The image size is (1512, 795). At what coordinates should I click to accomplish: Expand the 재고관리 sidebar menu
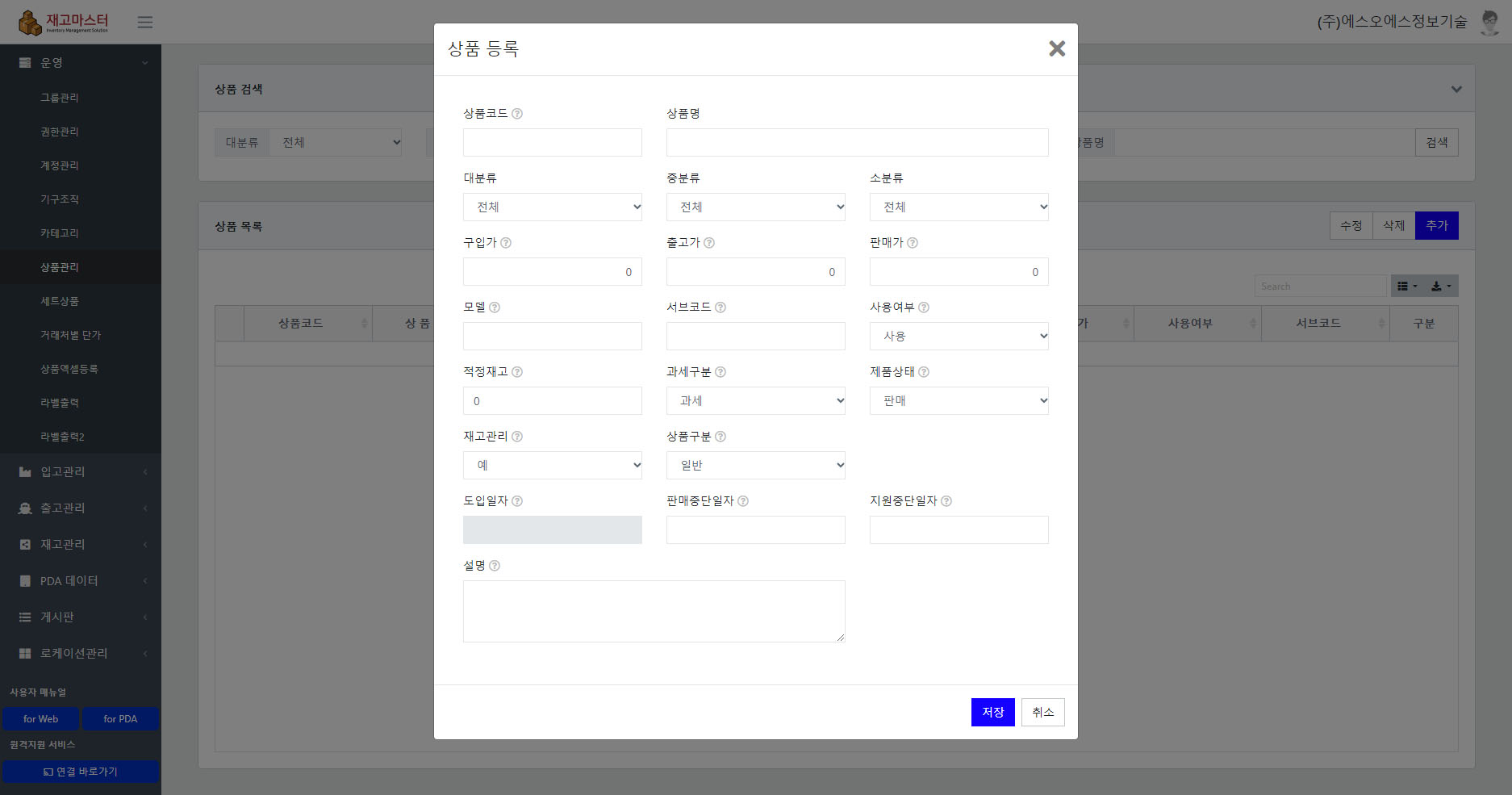click(x=81, y=545)
